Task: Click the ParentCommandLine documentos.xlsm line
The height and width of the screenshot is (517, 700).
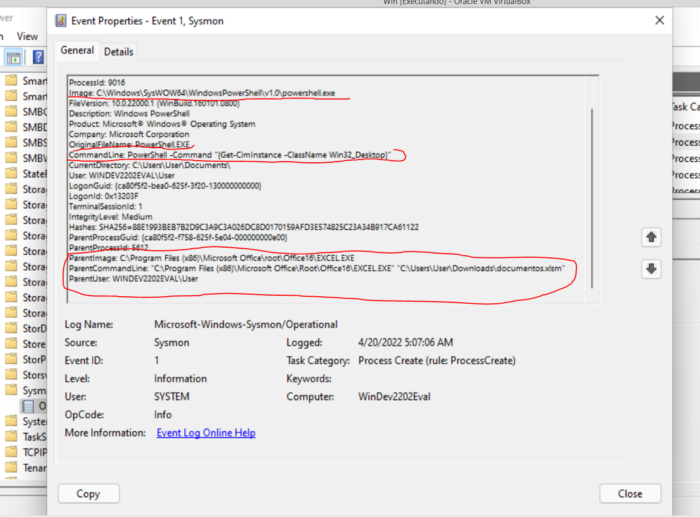Action: coord(317,268)
